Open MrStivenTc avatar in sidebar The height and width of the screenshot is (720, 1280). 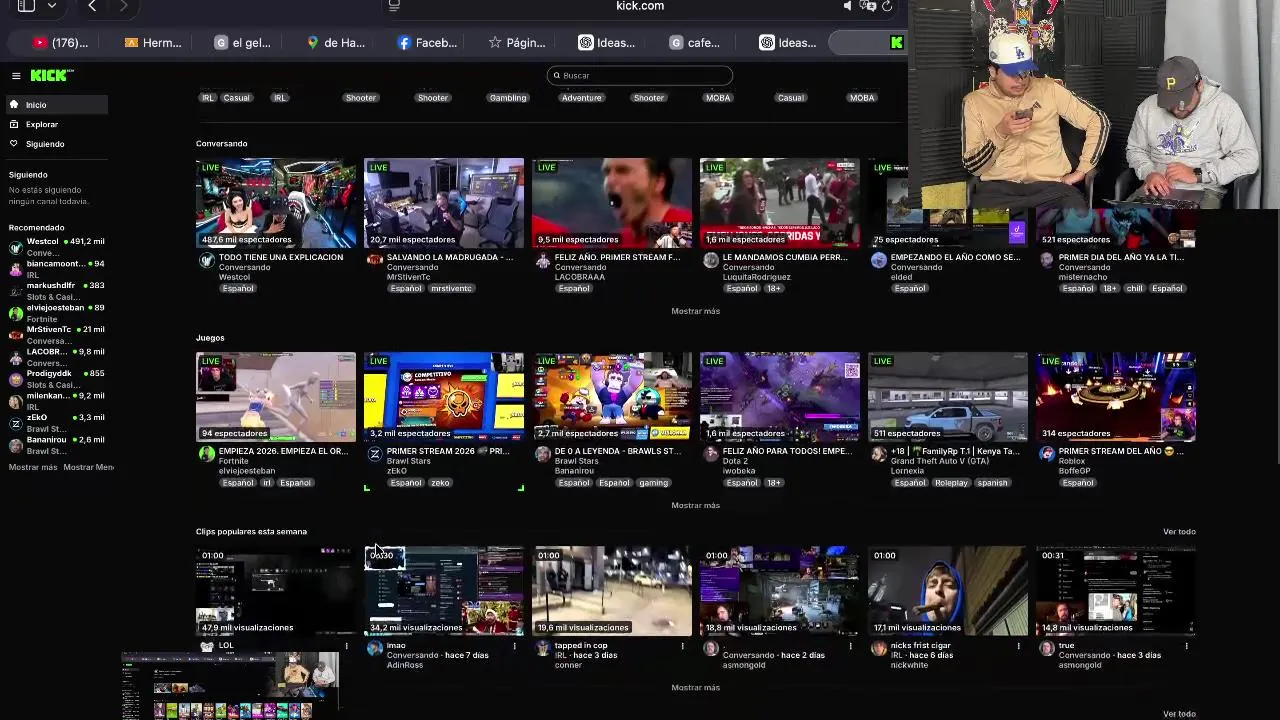tap(15, 335)
